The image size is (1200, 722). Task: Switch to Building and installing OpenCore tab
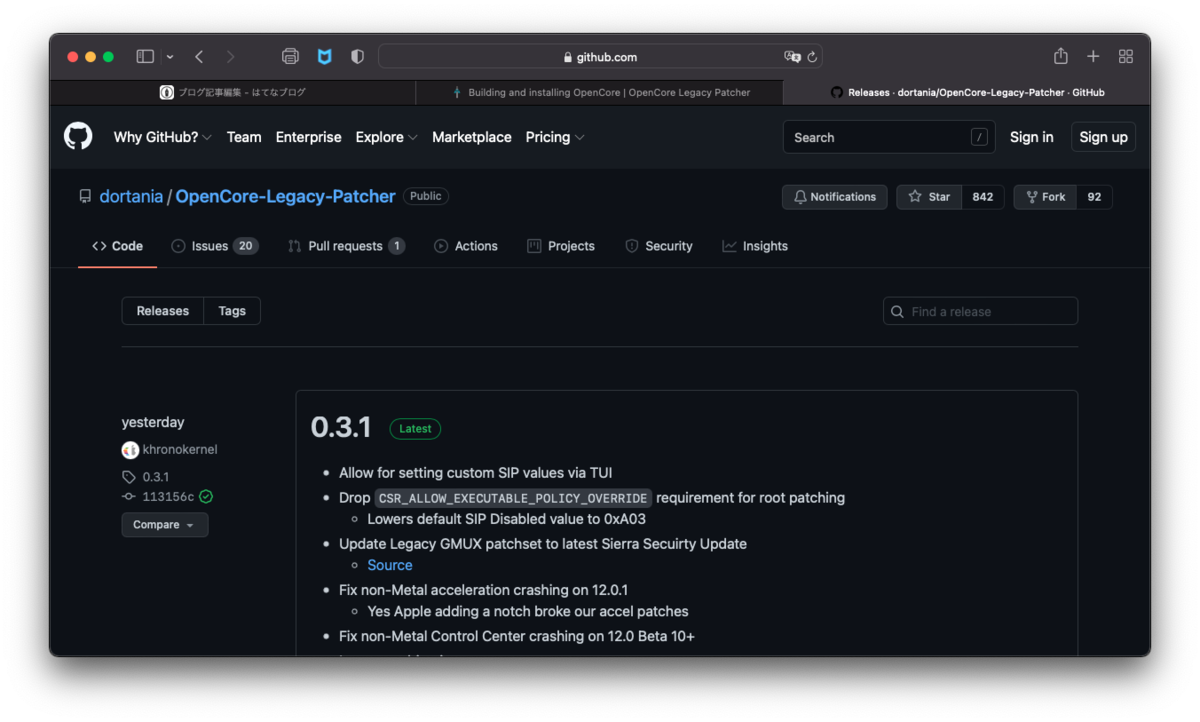coord(600,92)
